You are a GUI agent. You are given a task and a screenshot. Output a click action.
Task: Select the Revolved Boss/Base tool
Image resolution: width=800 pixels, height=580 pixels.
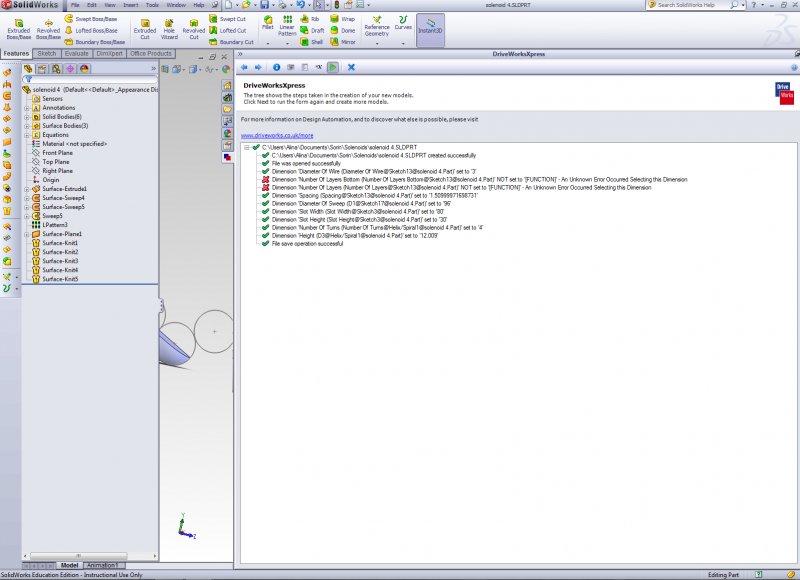[x=48, y=30]
